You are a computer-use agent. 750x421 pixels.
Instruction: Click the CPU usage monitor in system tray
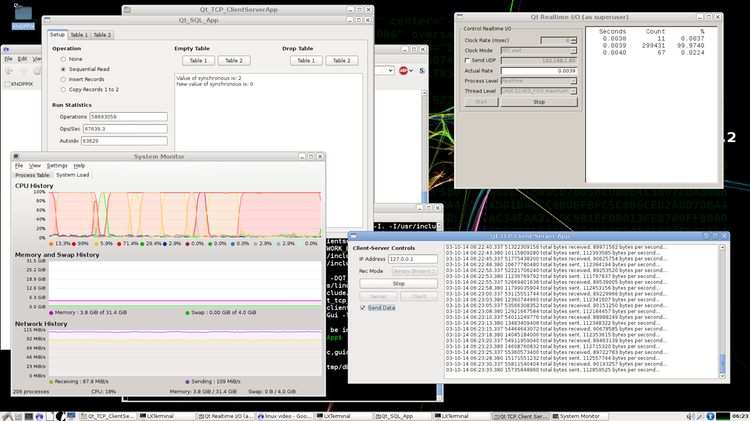coord(723,416)
